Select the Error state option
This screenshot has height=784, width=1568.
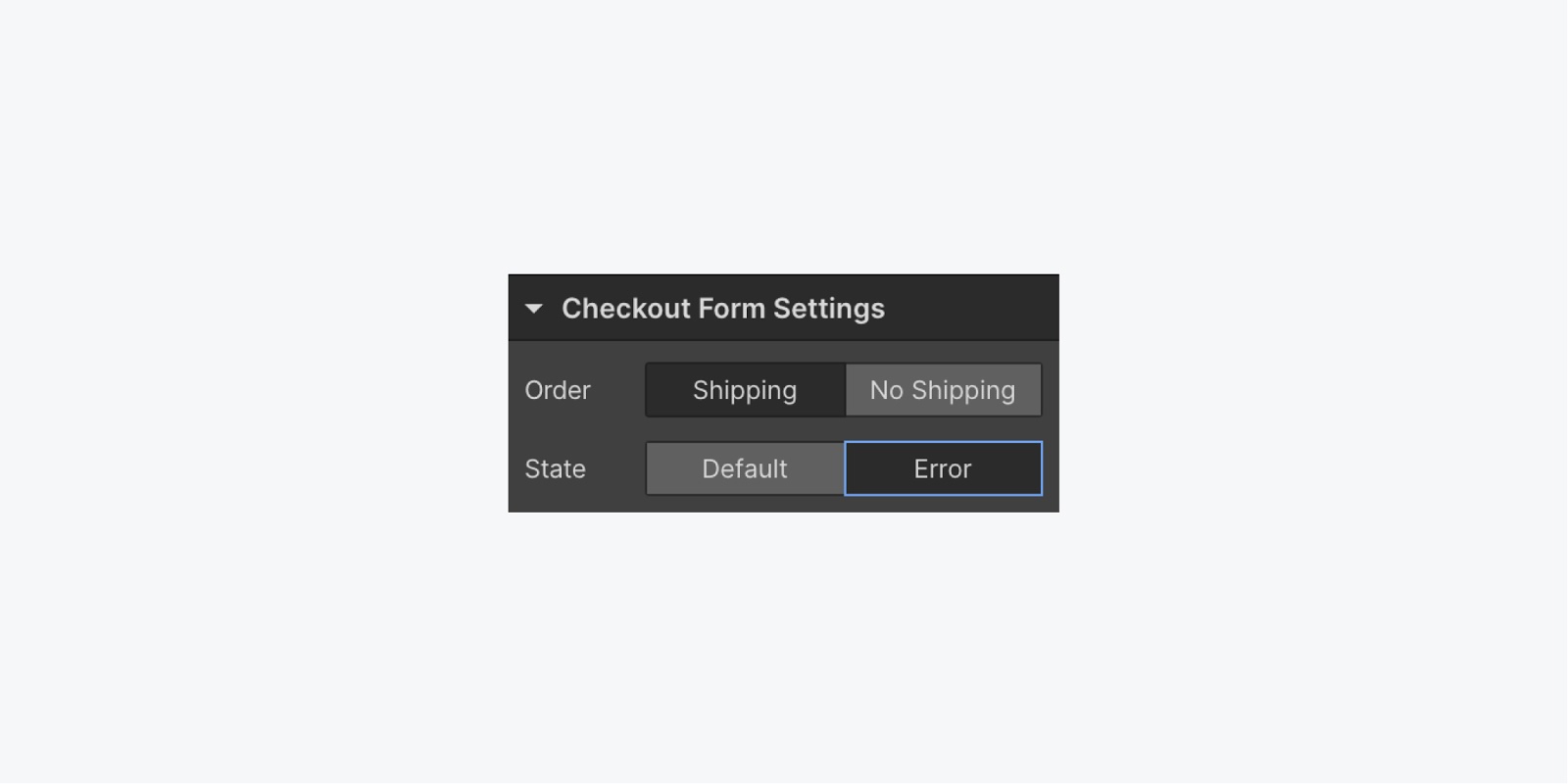tap(943, 468)
